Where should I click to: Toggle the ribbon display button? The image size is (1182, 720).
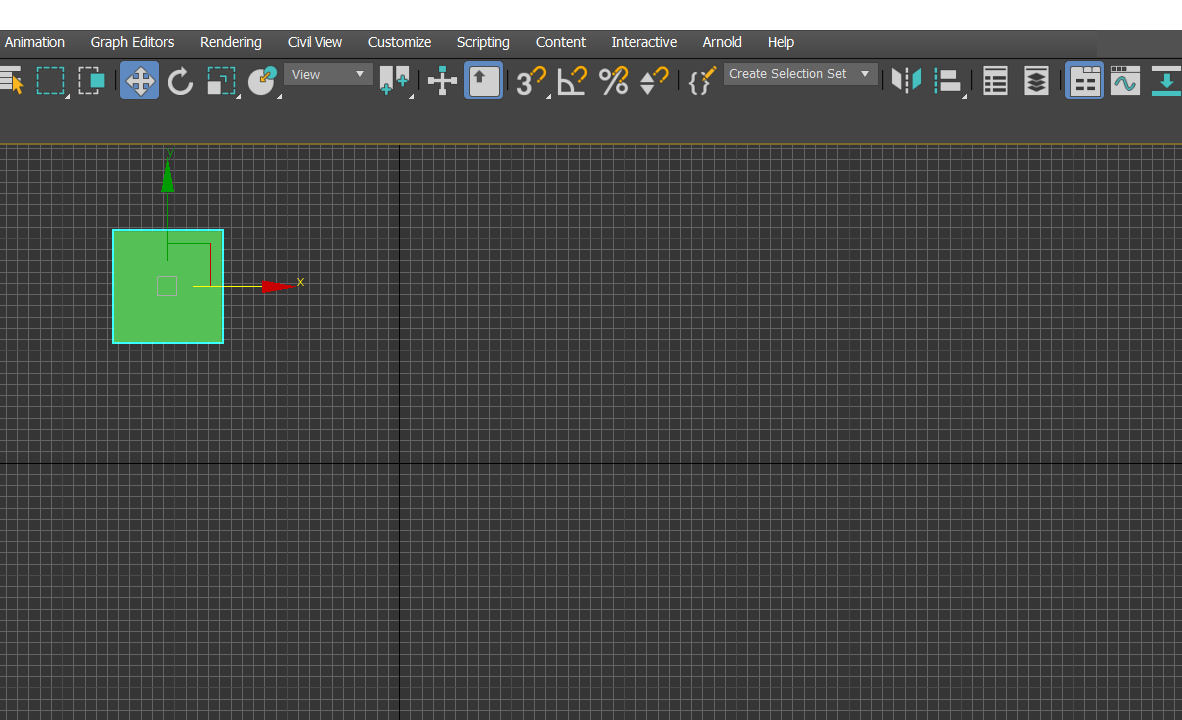(1085, 81)
